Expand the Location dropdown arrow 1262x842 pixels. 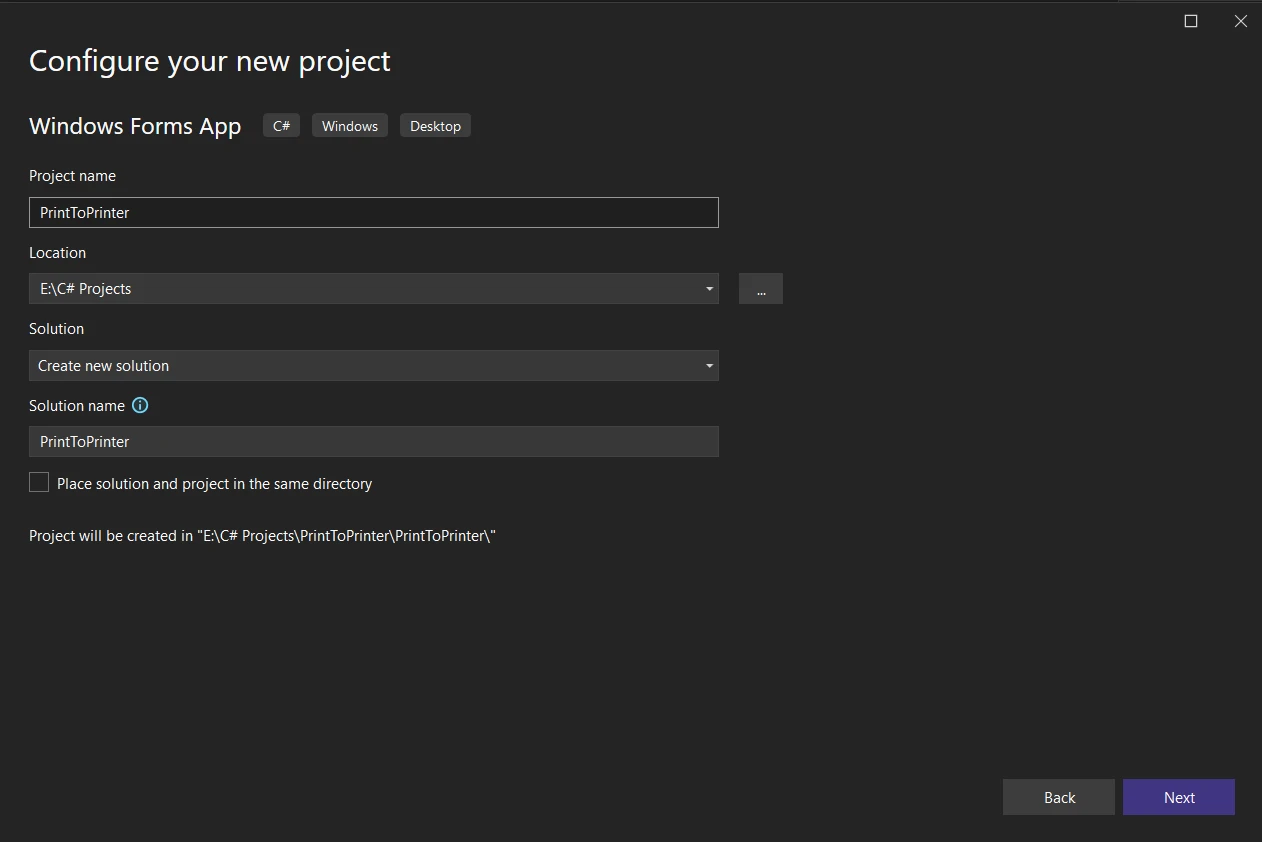[x=709, y=289]
